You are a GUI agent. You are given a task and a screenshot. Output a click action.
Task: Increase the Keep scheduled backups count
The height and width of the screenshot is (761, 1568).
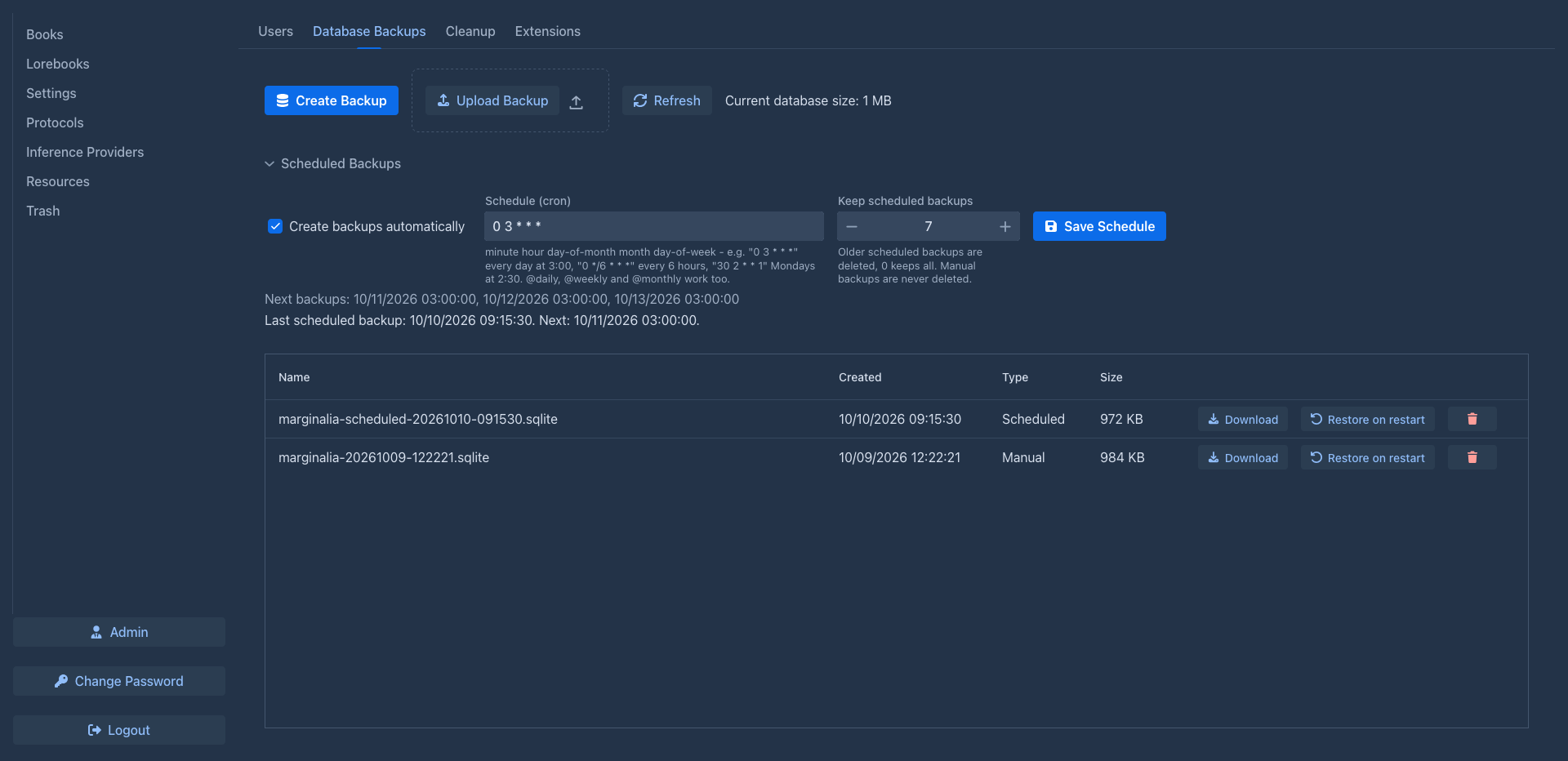coord(1005,226)
